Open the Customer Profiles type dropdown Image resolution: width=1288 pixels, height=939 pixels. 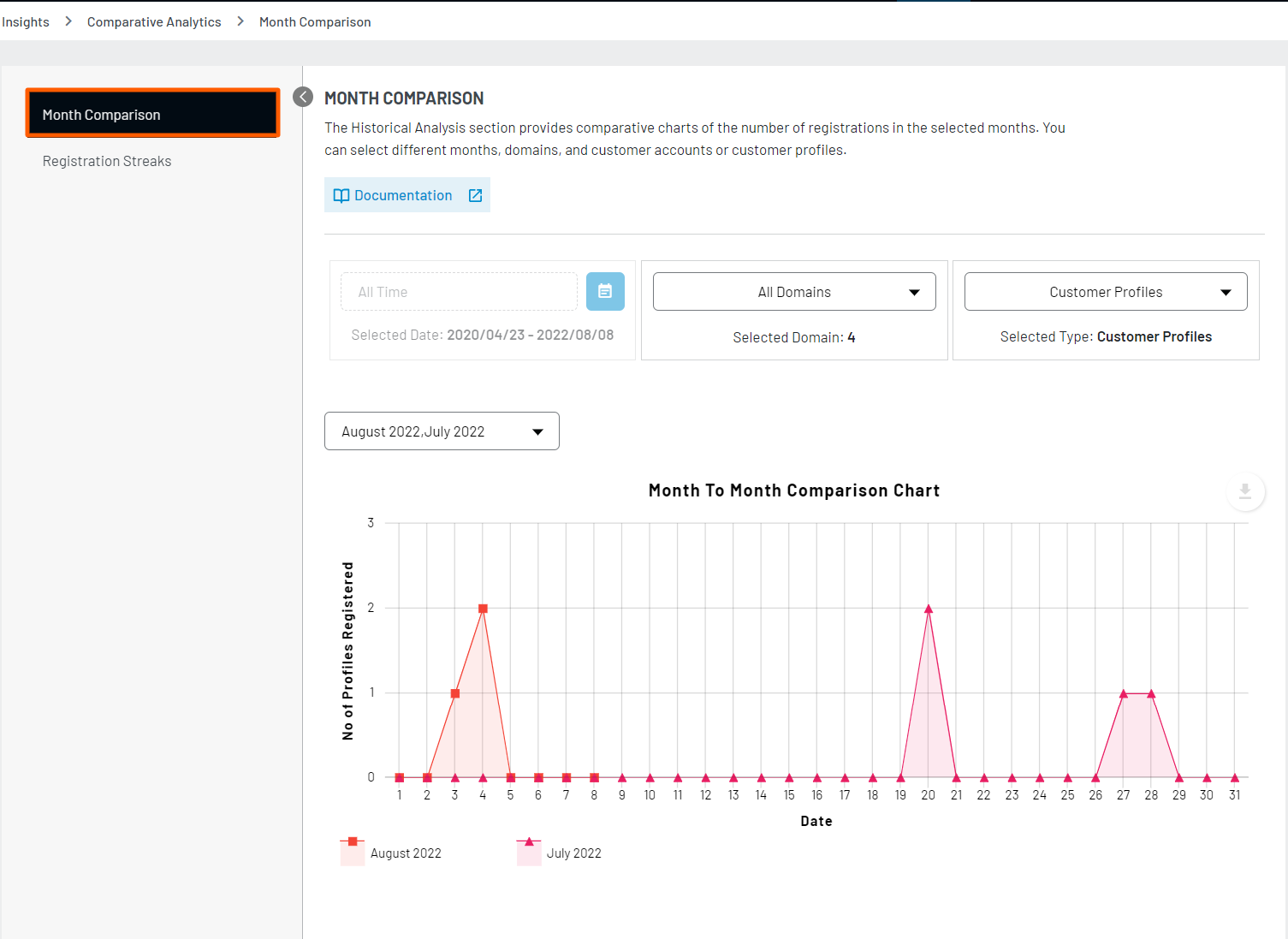[1105, 292]
